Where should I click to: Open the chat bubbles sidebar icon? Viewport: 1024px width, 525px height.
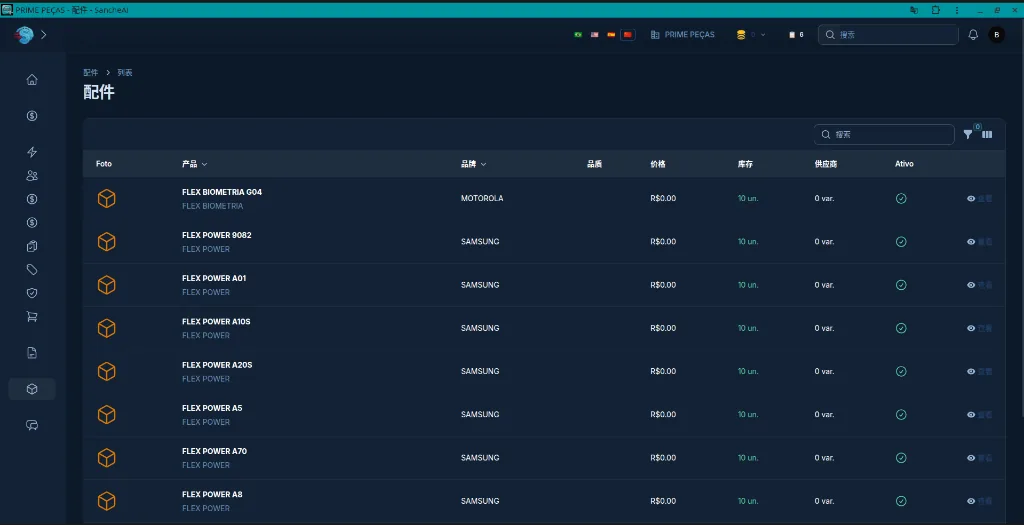32,425
